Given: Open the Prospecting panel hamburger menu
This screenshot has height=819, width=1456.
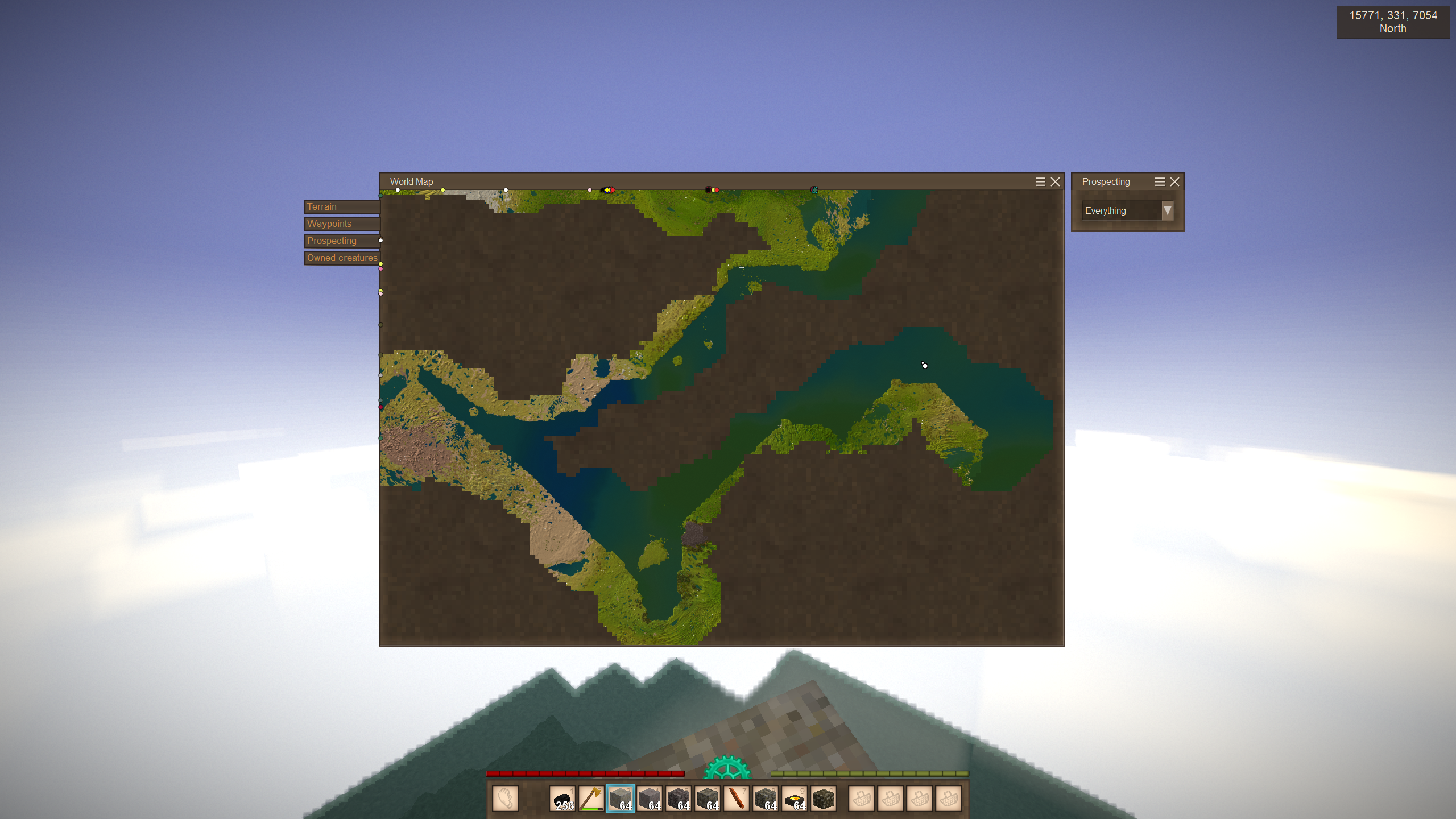Looking at the screenshot, I should [x=1160, y=182].
